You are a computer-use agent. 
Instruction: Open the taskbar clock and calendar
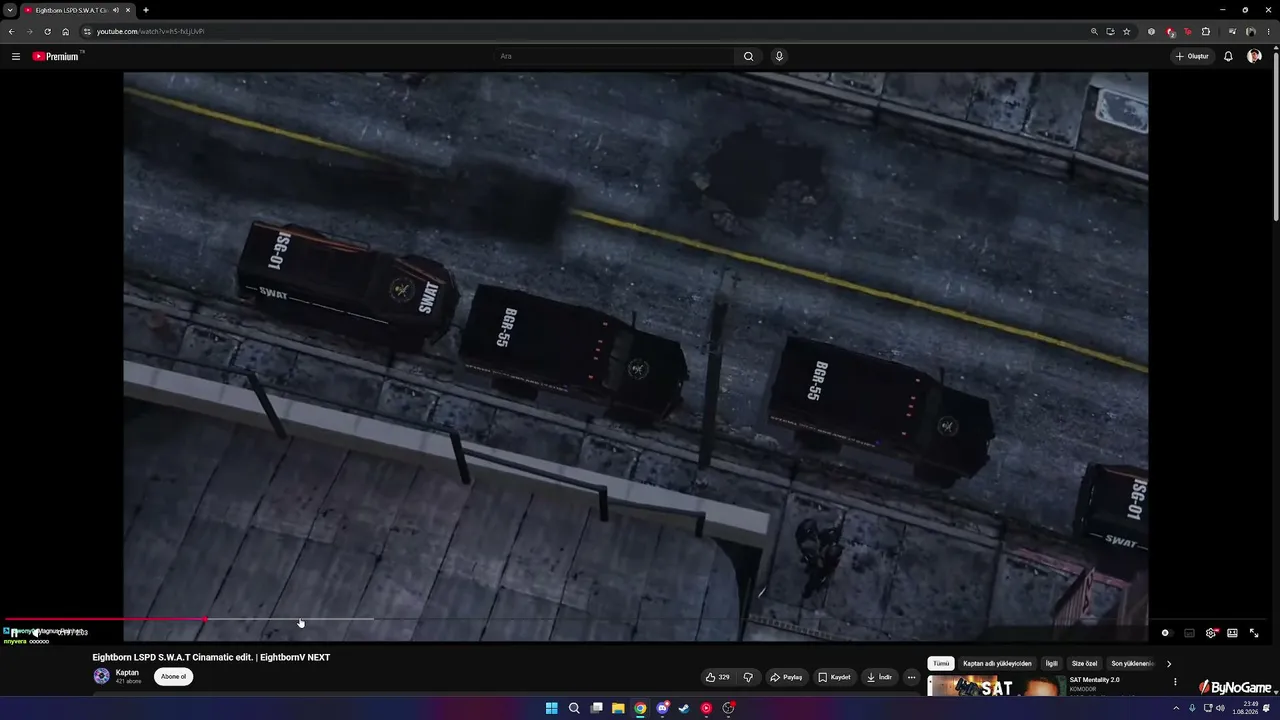[1246, 708]
